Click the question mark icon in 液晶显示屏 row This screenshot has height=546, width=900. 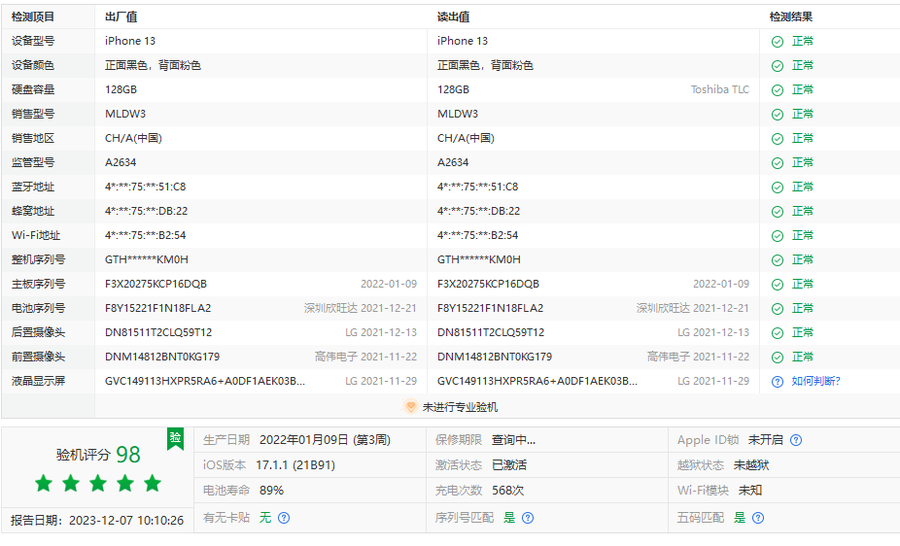pos(777,382)
